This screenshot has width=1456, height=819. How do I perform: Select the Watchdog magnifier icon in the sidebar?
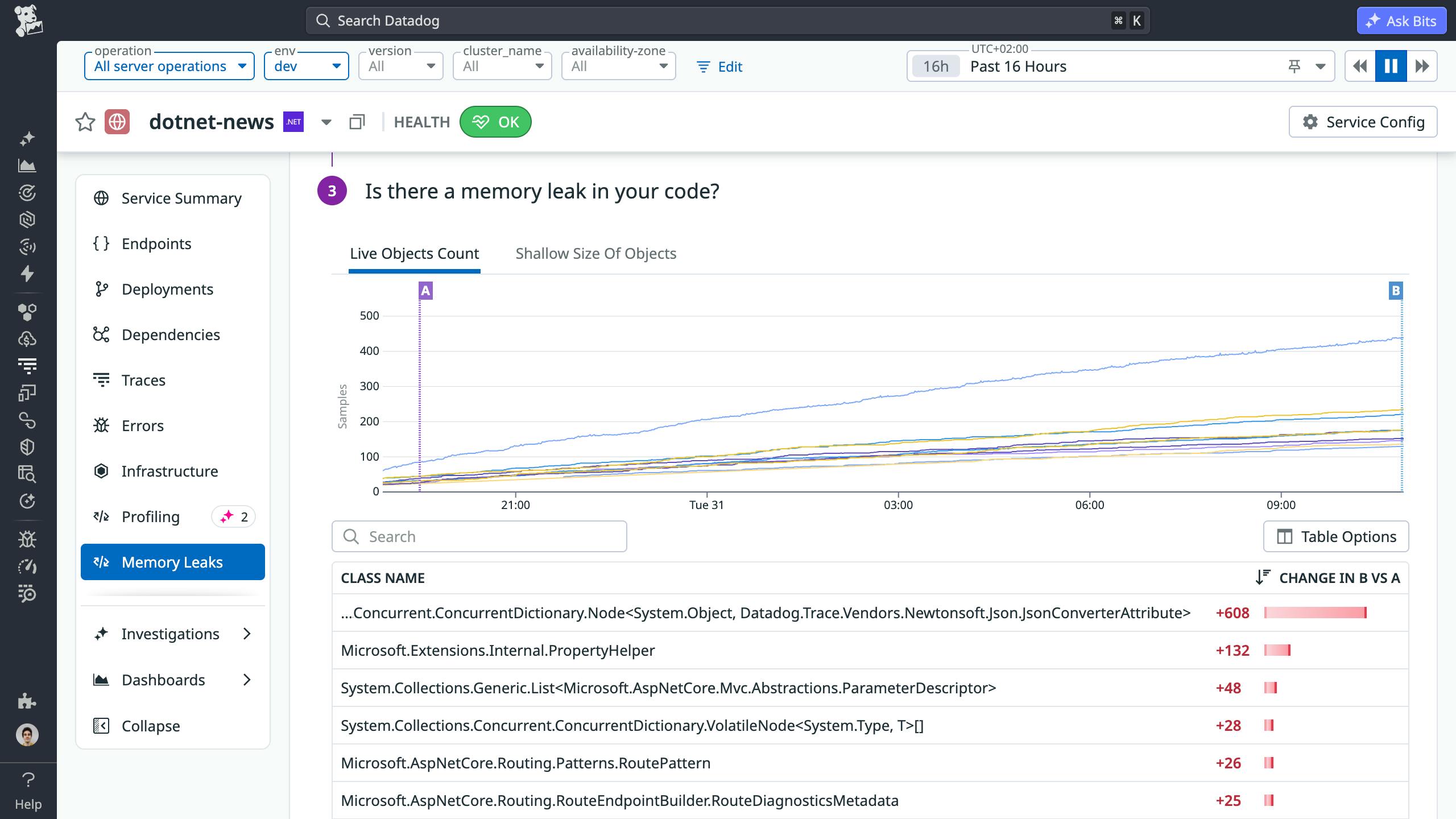28,593
